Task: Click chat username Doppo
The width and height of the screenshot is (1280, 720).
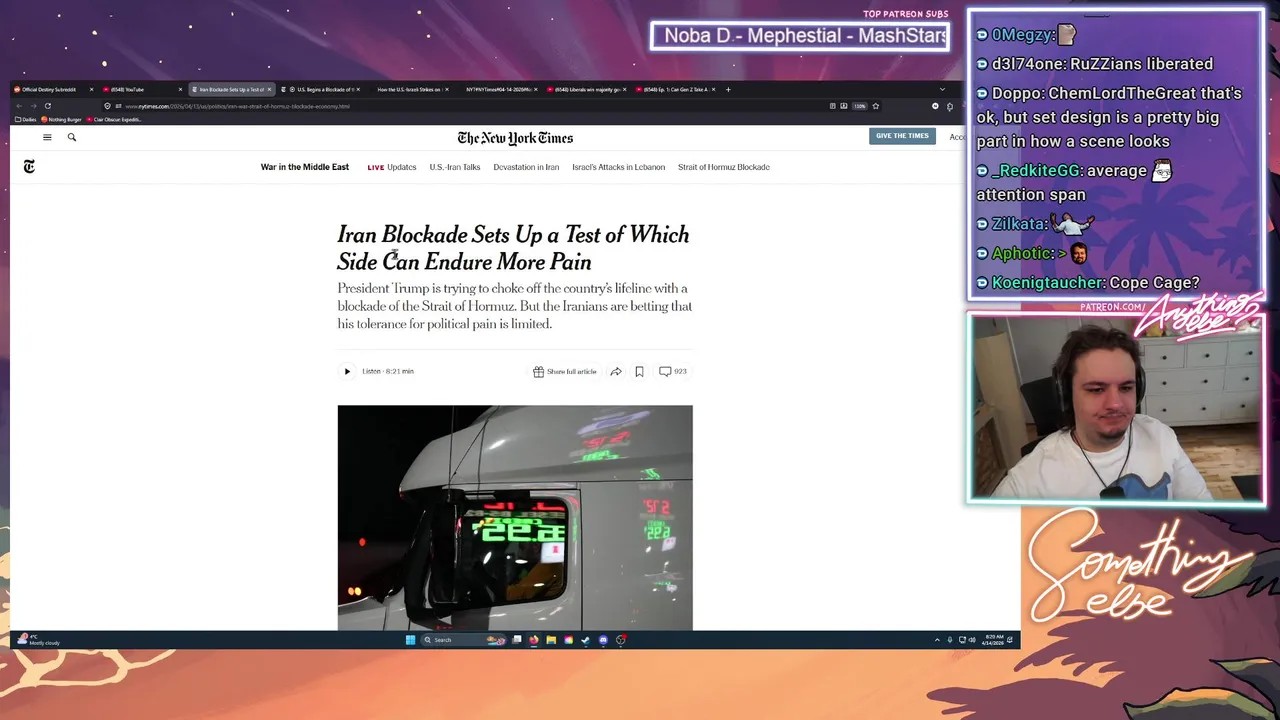Action: coord(1016,93)
